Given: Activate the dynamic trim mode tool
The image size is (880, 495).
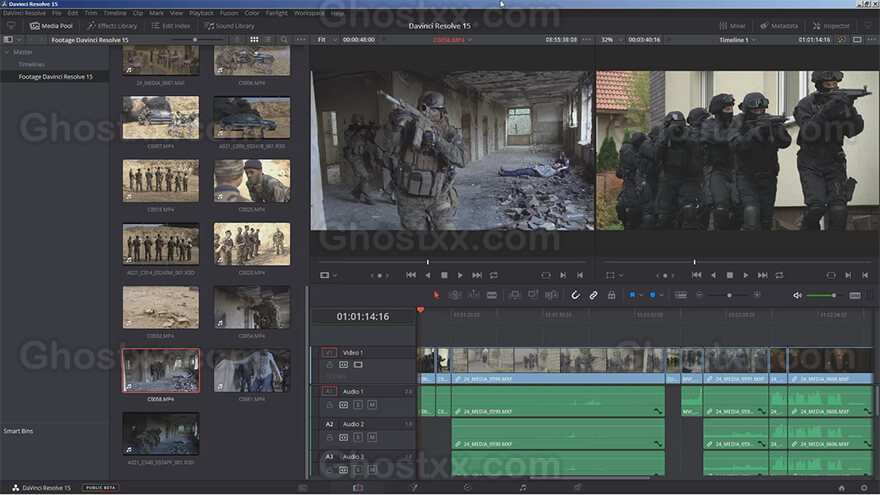Looking at the screenshot, I should click(x=474, y=295).
